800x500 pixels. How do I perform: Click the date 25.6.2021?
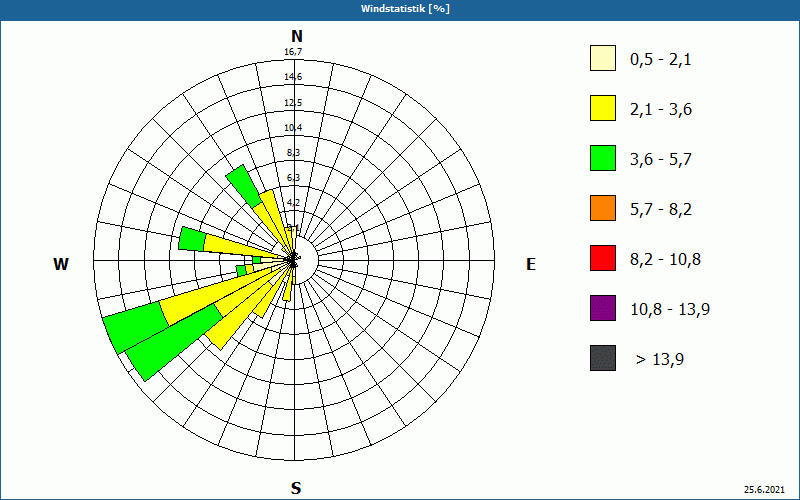pyautogui.click(x=764, y=489)
